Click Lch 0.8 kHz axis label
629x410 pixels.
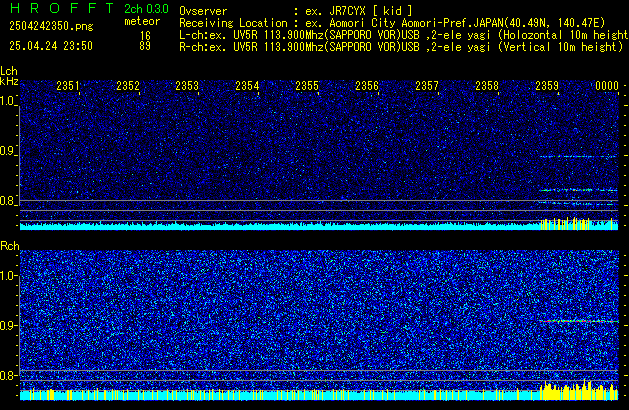[8, 201]
